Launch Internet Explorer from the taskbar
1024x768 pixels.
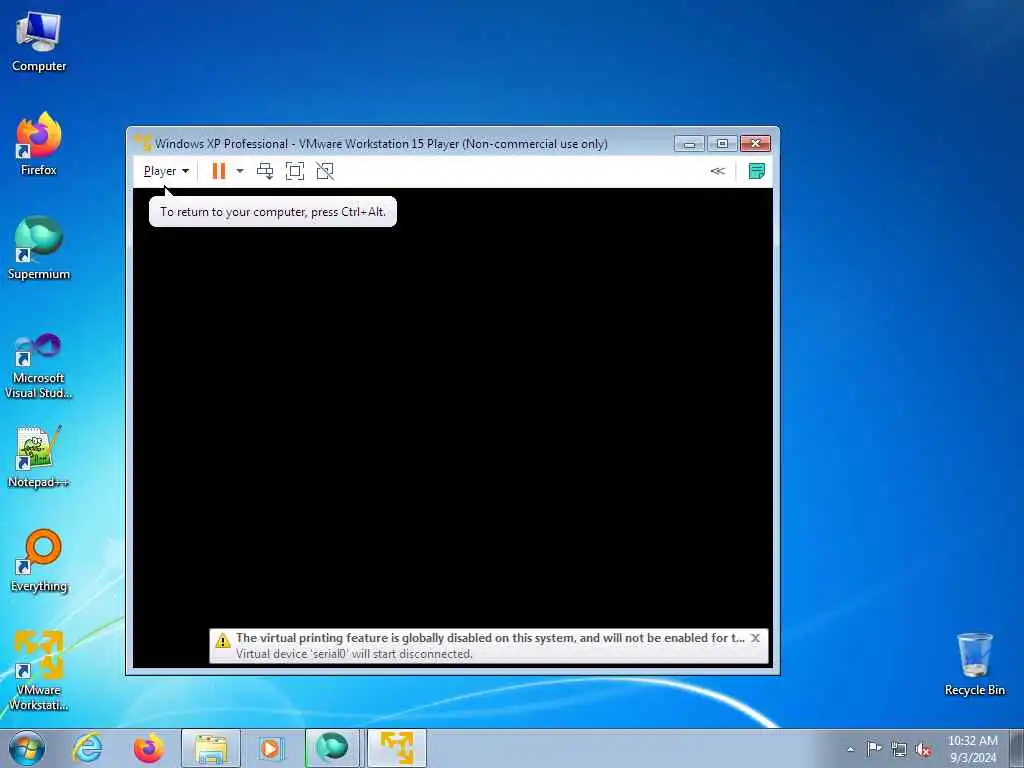tap(88, 748)
